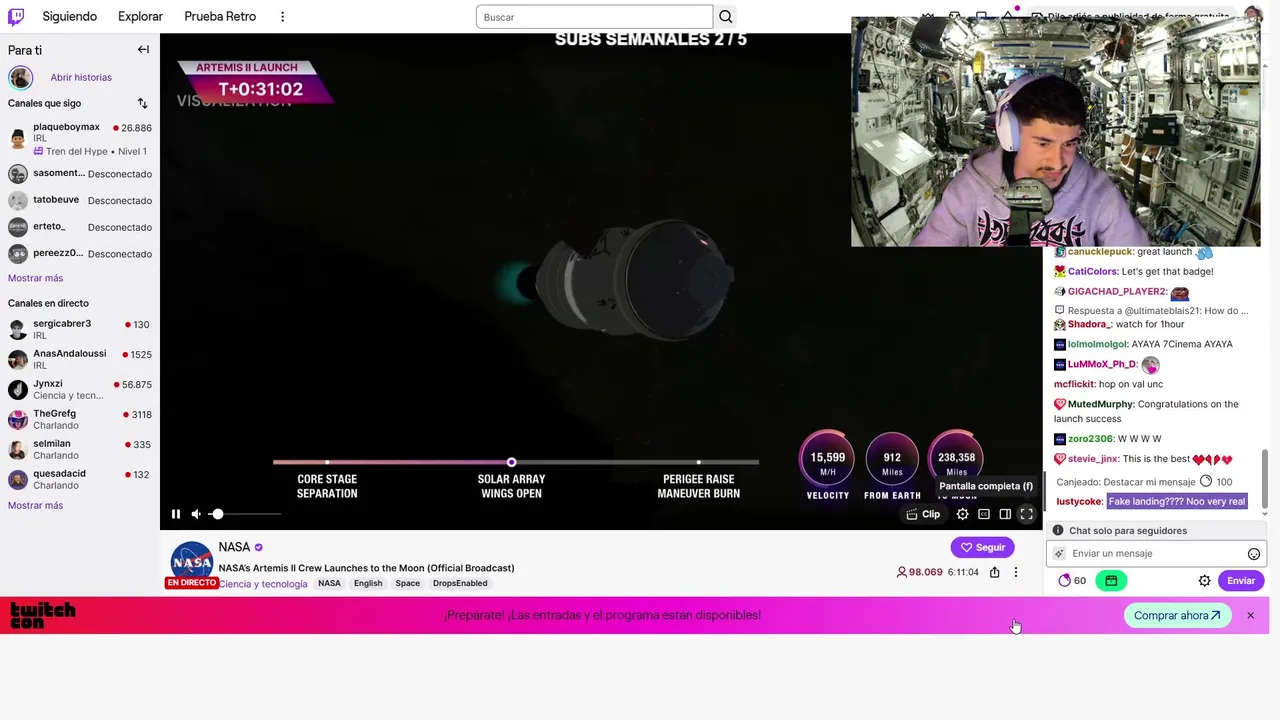Image resolution: width=1280 pixels, height=720 pixels.
Task: Open quesadacid live channel
Action: pos(80,479)
